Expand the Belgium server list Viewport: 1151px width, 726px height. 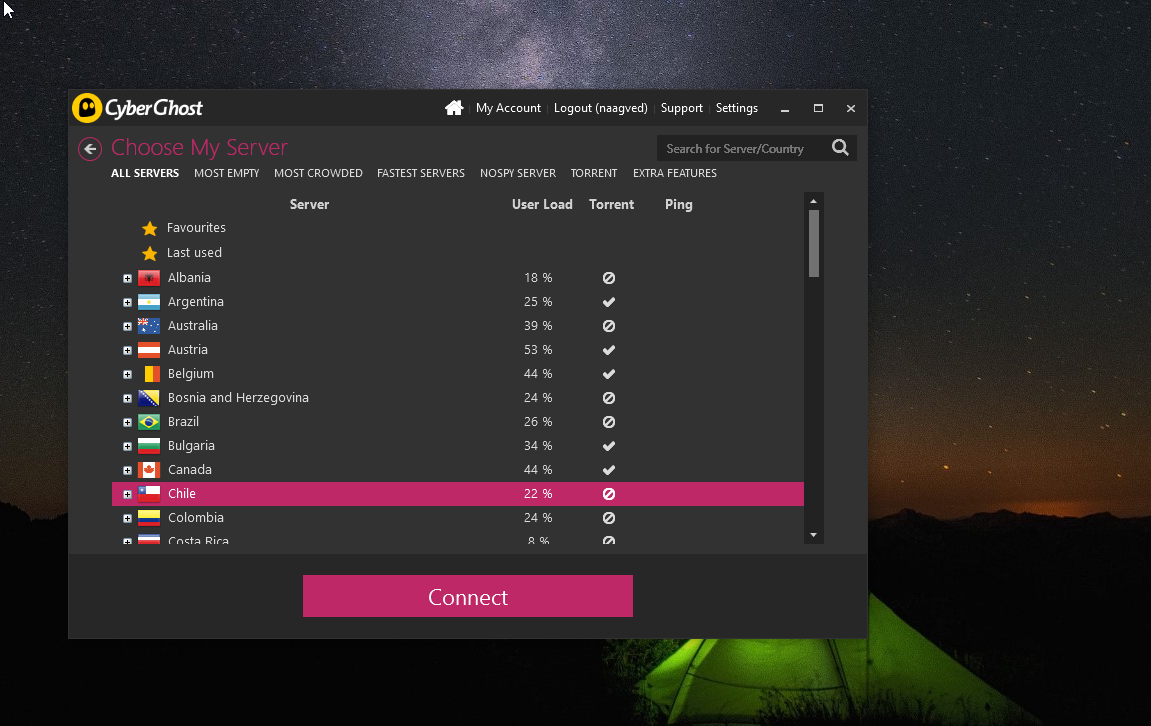127,374
